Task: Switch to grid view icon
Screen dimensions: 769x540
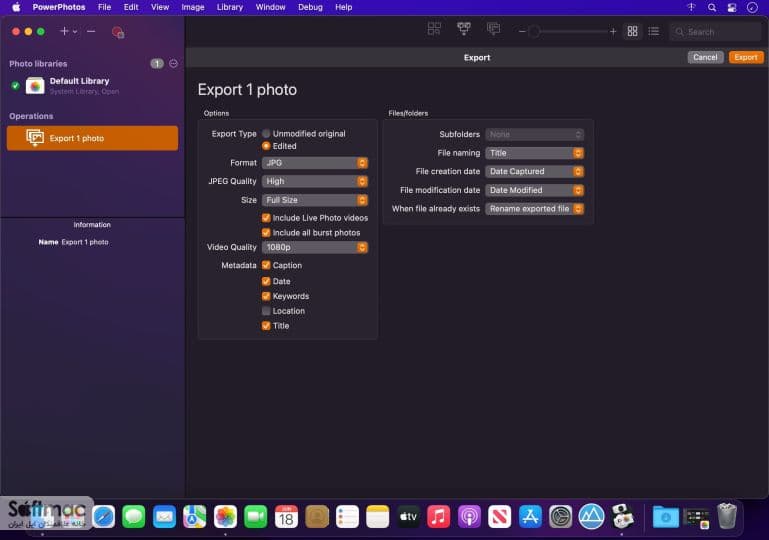Action: (x=632, y=31)
